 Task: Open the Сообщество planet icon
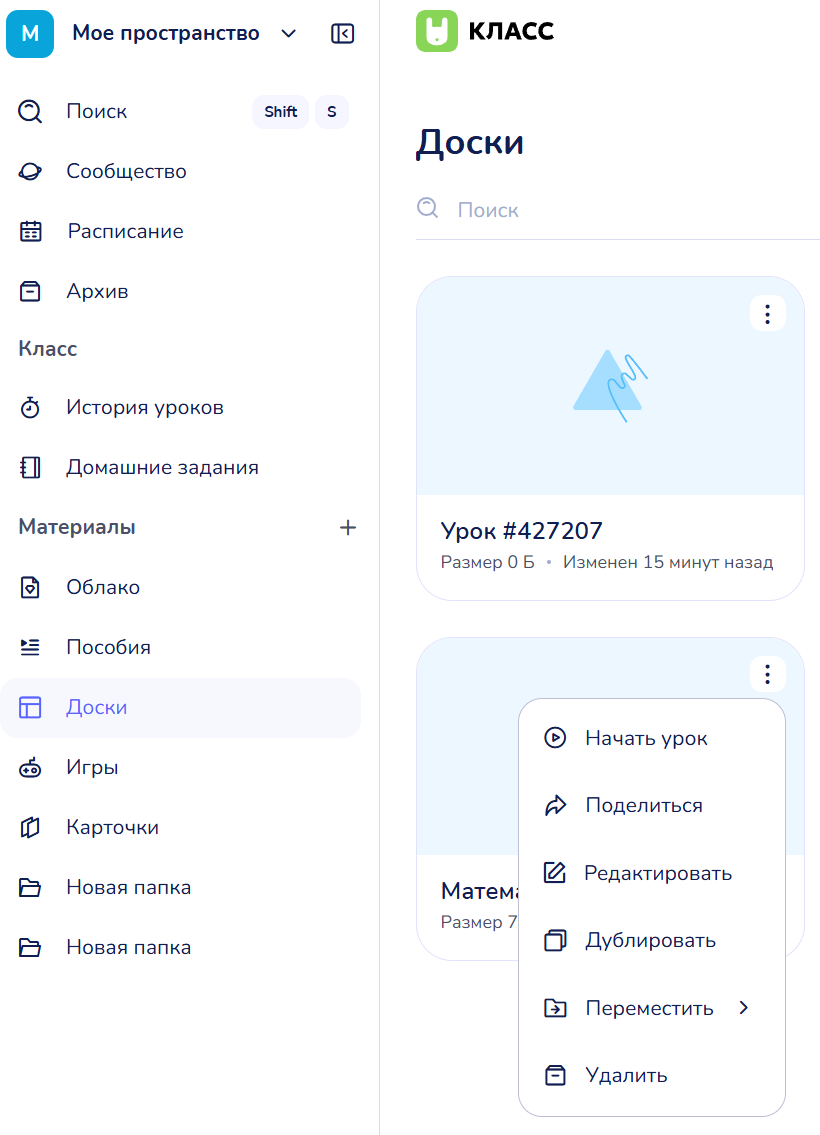[30, 172]
